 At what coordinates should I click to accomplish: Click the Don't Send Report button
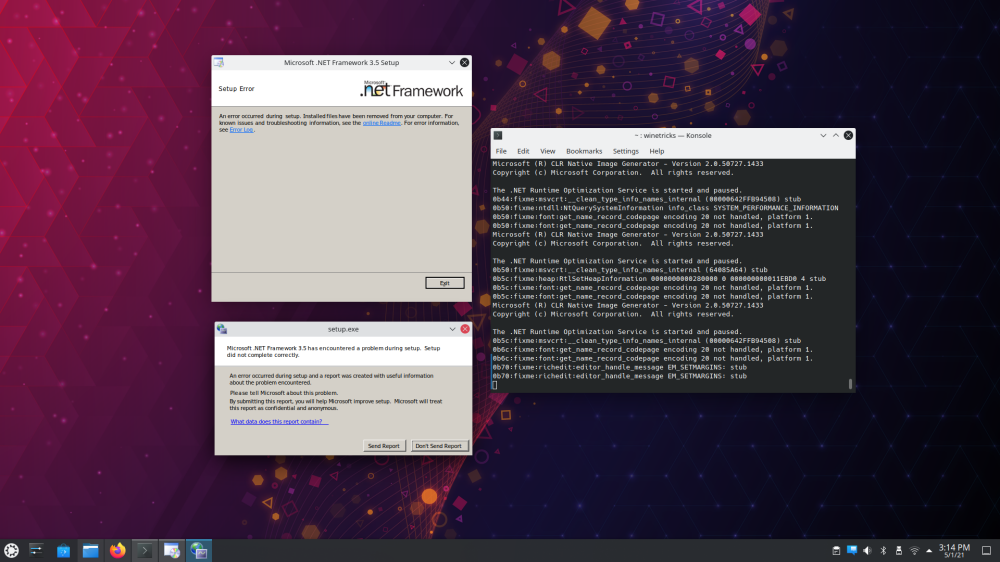(x=438, y=446)
